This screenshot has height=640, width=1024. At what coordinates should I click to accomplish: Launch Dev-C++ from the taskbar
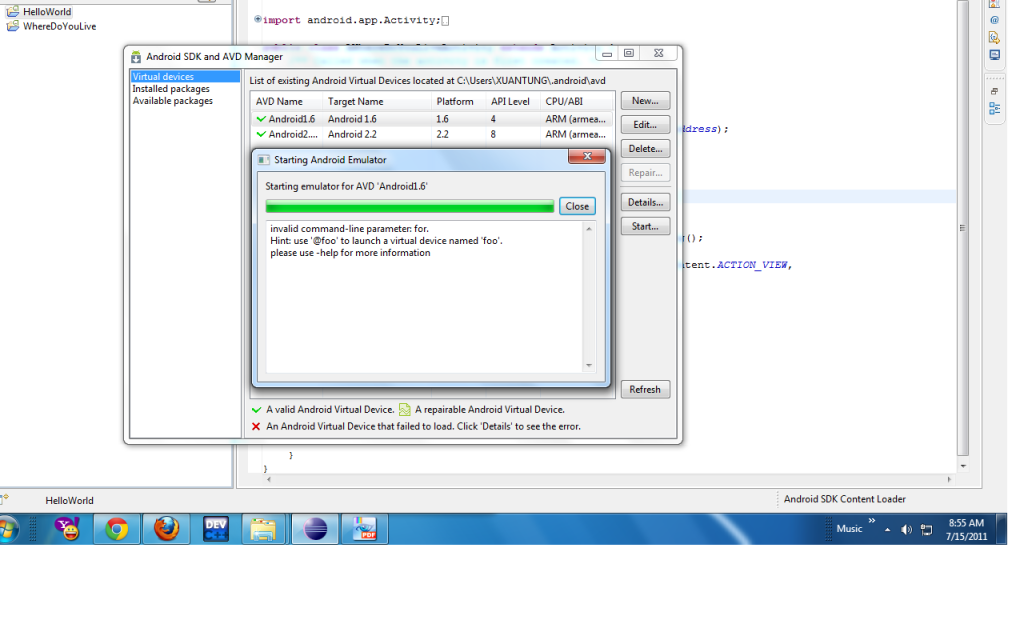[216, 529]
